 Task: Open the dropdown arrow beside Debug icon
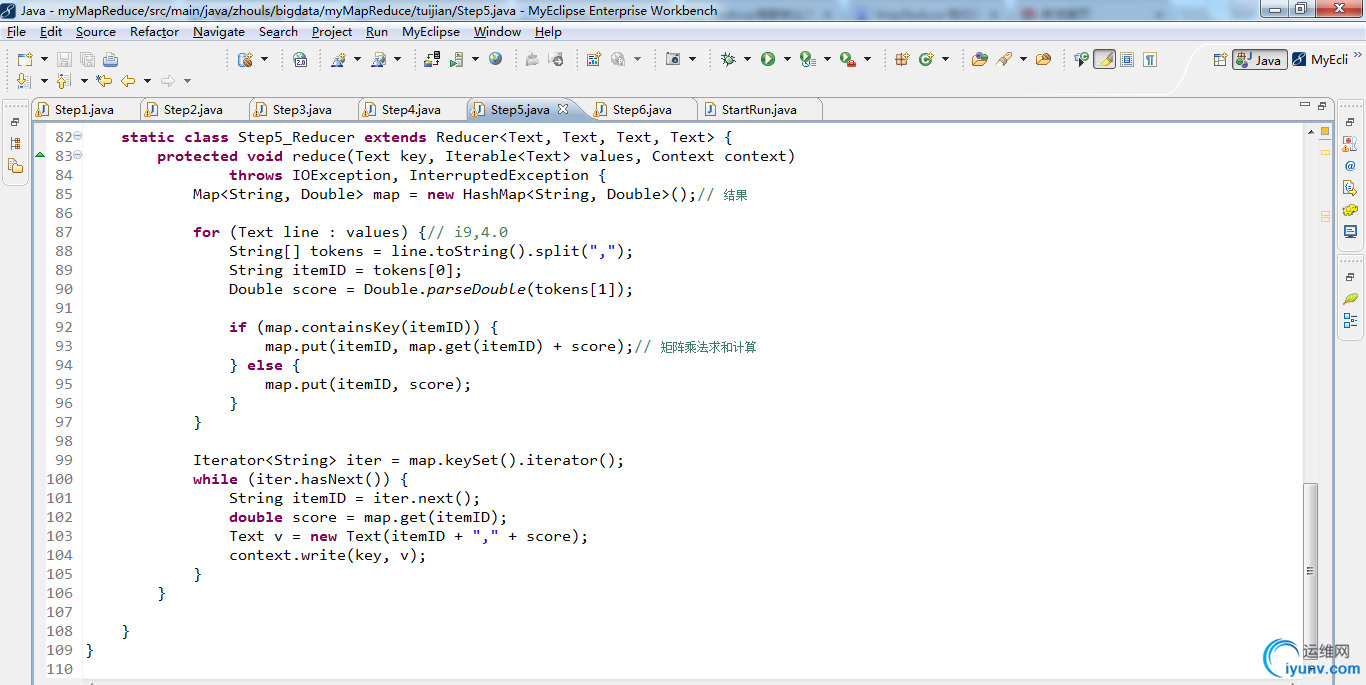747,59
